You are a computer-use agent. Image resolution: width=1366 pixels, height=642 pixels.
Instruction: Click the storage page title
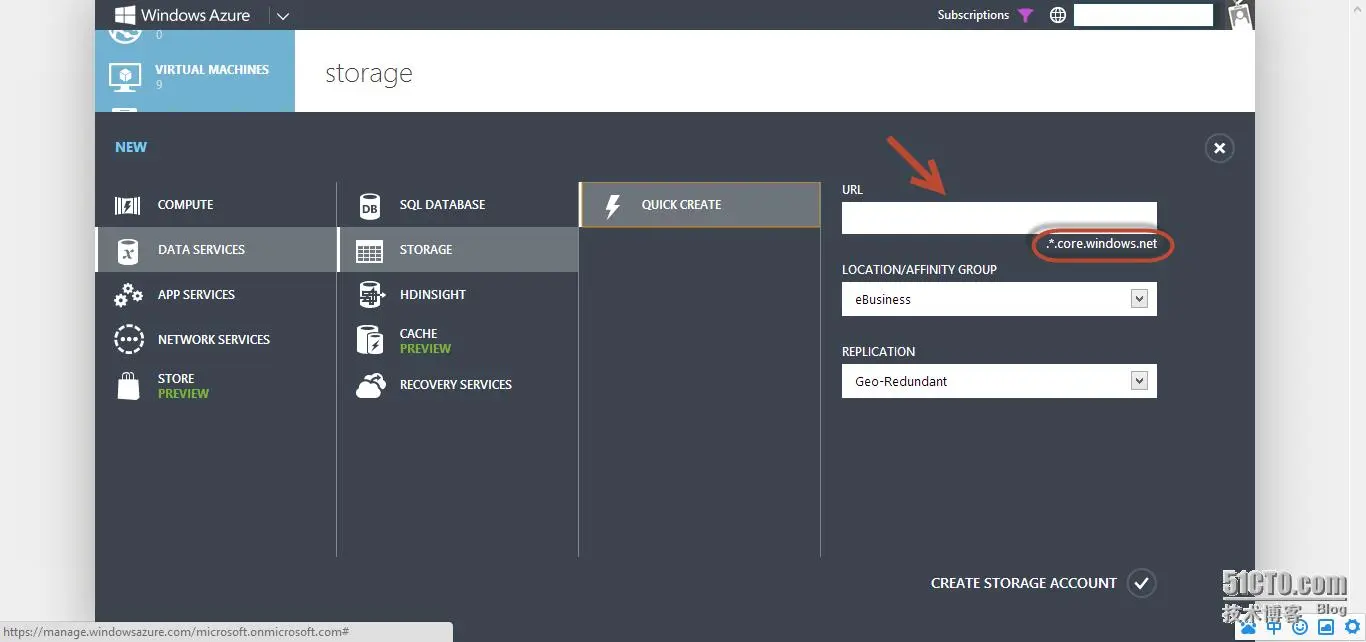click(369, 74)
